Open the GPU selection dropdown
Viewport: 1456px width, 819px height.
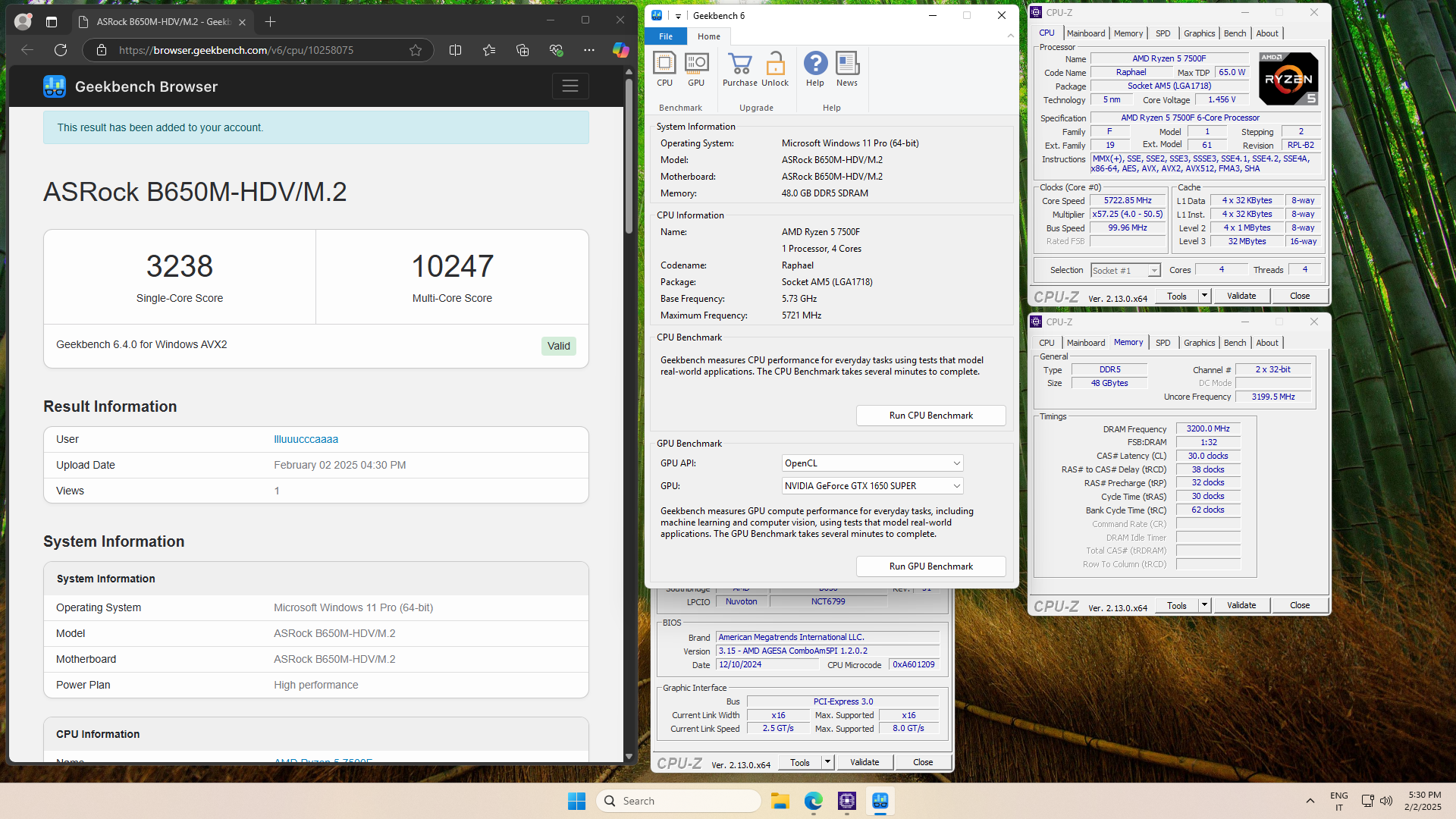tap(873, 486)
